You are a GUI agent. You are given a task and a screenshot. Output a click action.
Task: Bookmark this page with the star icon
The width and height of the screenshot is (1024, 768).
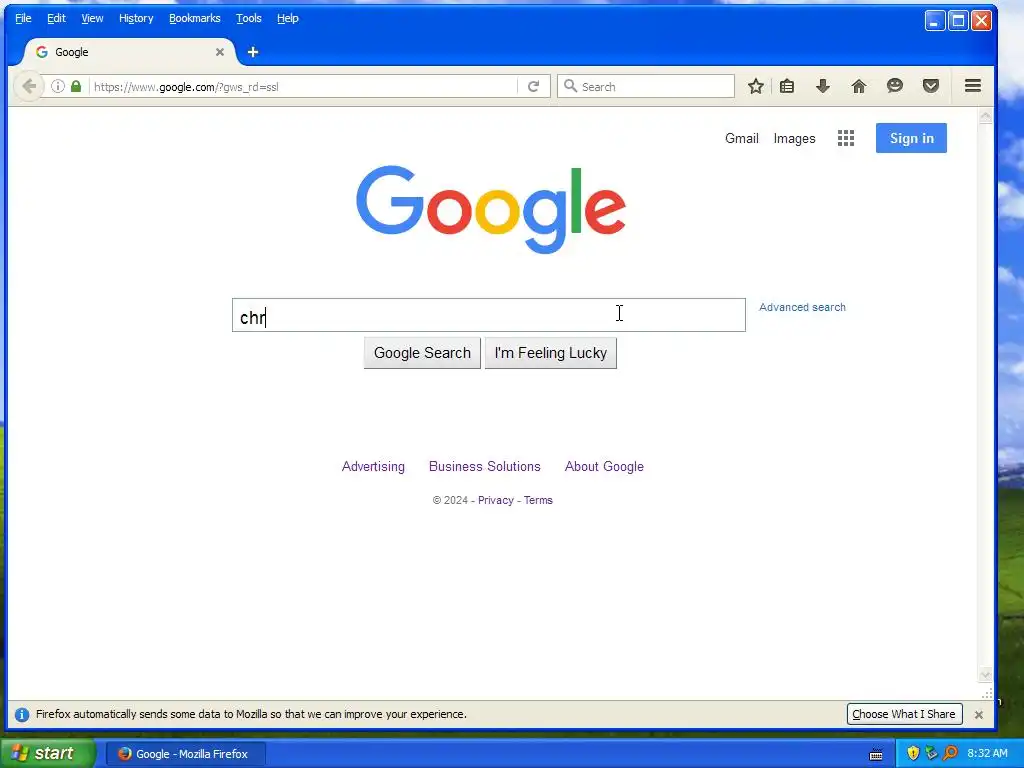756,86
